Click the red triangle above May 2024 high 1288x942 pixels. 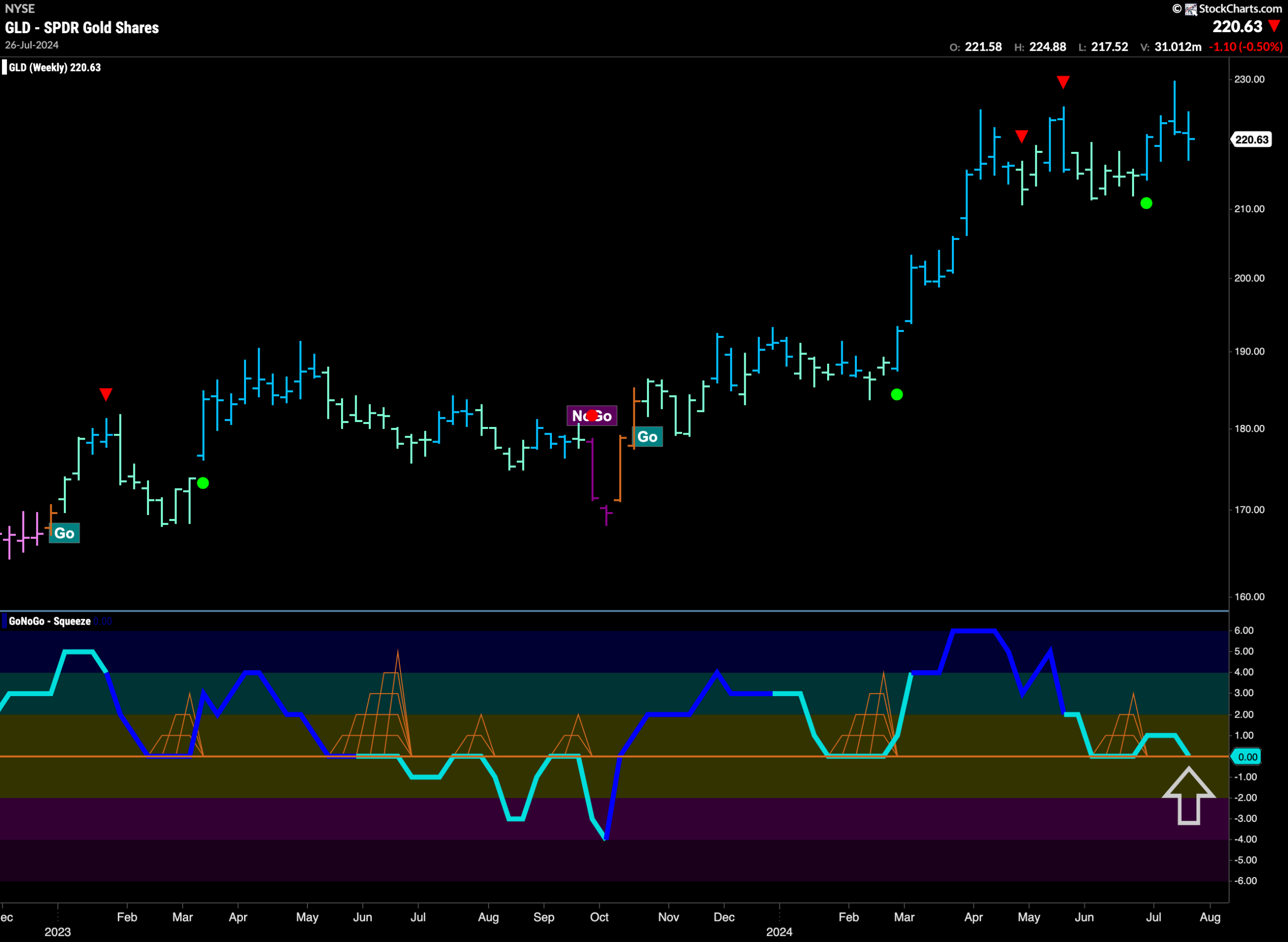(1063, 82)
